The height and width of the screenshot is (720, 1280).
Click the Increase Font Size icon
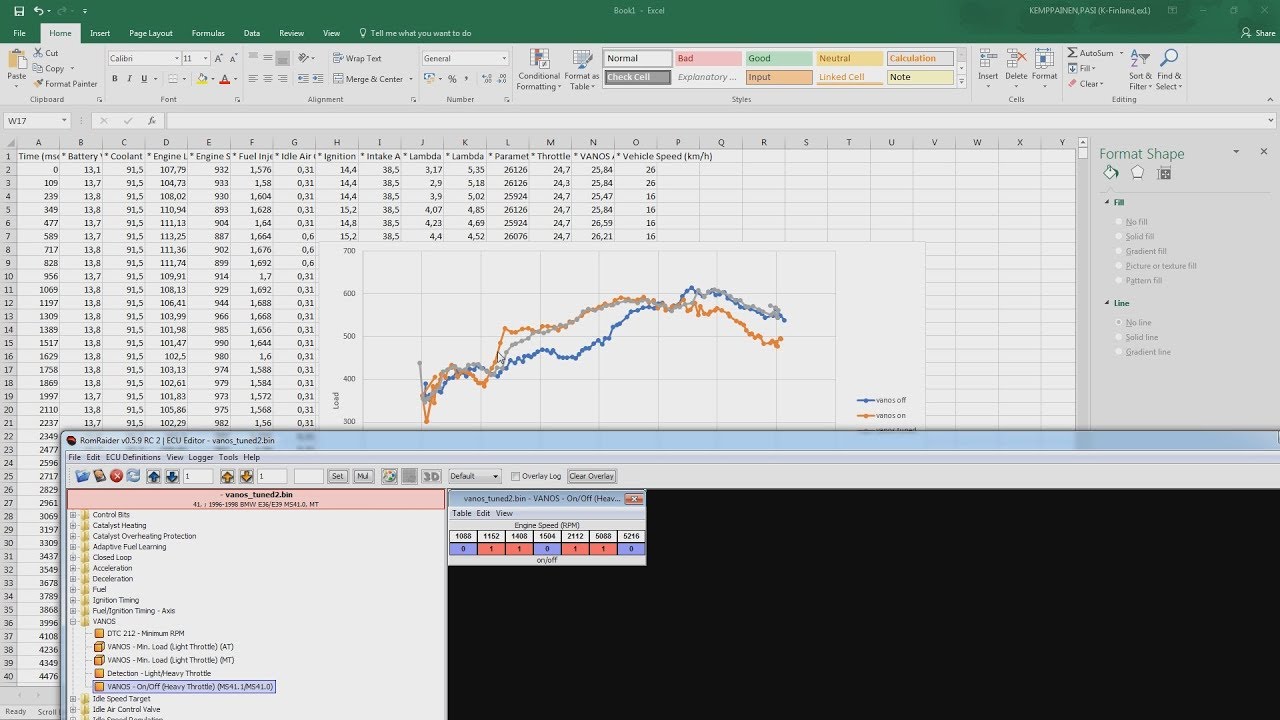tap(220, 58)
